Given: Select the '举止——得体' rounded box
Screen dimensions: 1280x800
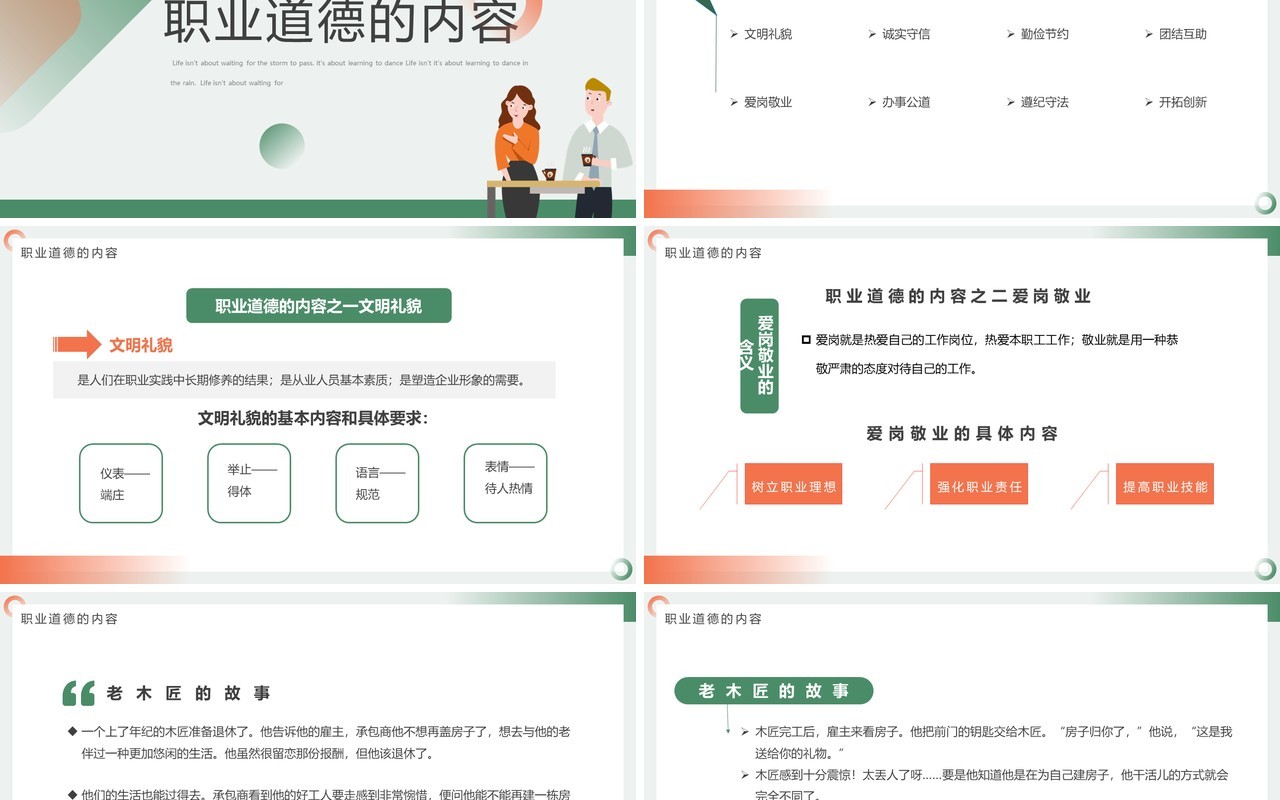Looking at the screenshot, I should pyautogui.click(x=249, y=483).
